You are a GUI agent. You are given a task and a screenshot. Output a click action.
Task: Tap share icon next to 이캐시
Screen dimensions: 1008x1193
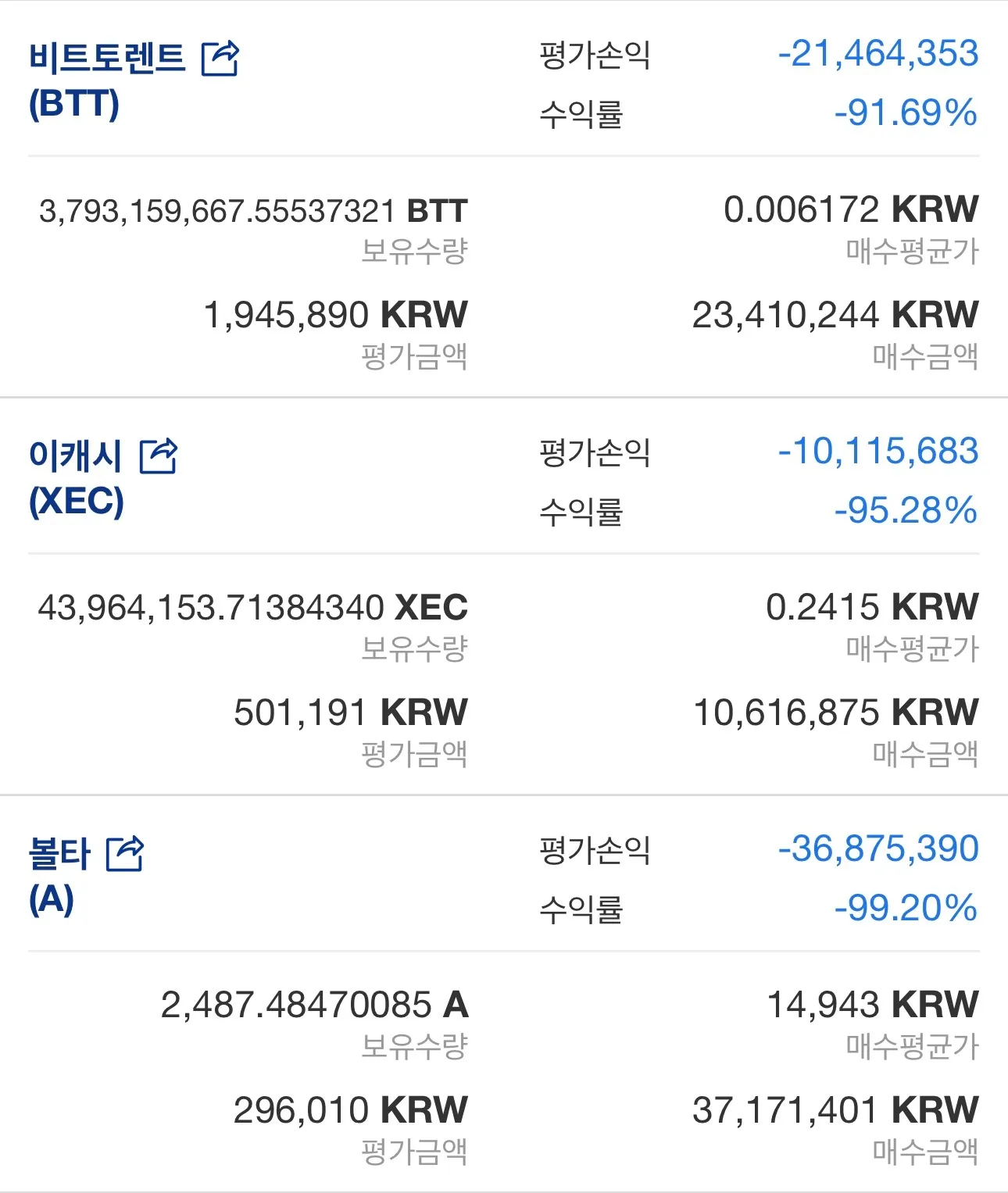point(158,456)
